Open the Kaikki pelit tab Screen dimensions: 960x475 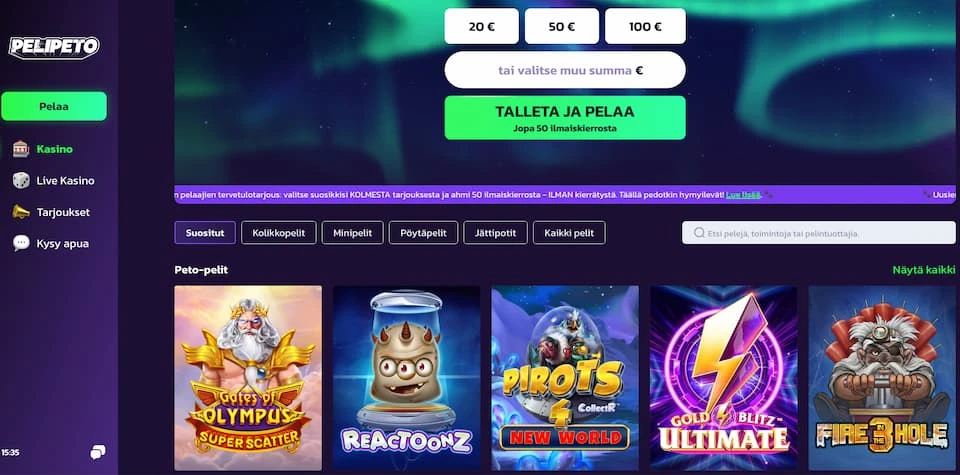pyautogui.click(x=569, y=233)
